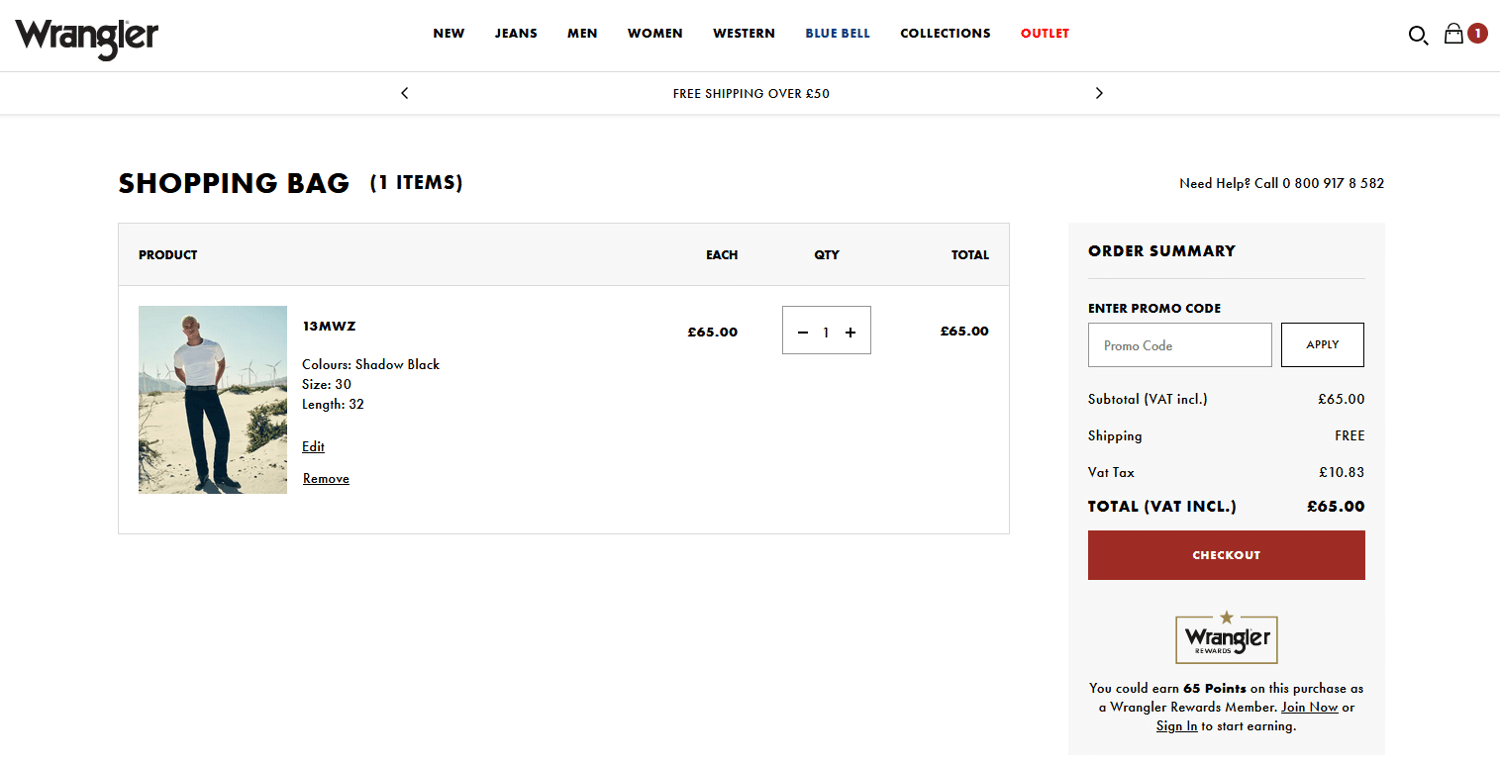Click the SHOPPING BAG heading
The height and width of the screenshot is (764, 1500).
[x=234, y=183]
